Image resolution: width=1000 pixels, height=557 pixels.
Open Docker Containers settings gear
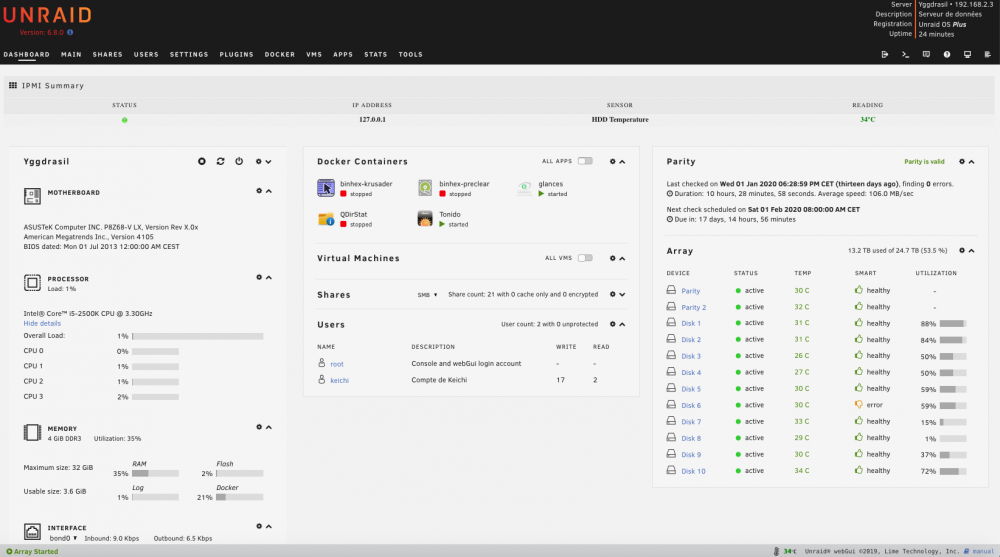[613, 161]
